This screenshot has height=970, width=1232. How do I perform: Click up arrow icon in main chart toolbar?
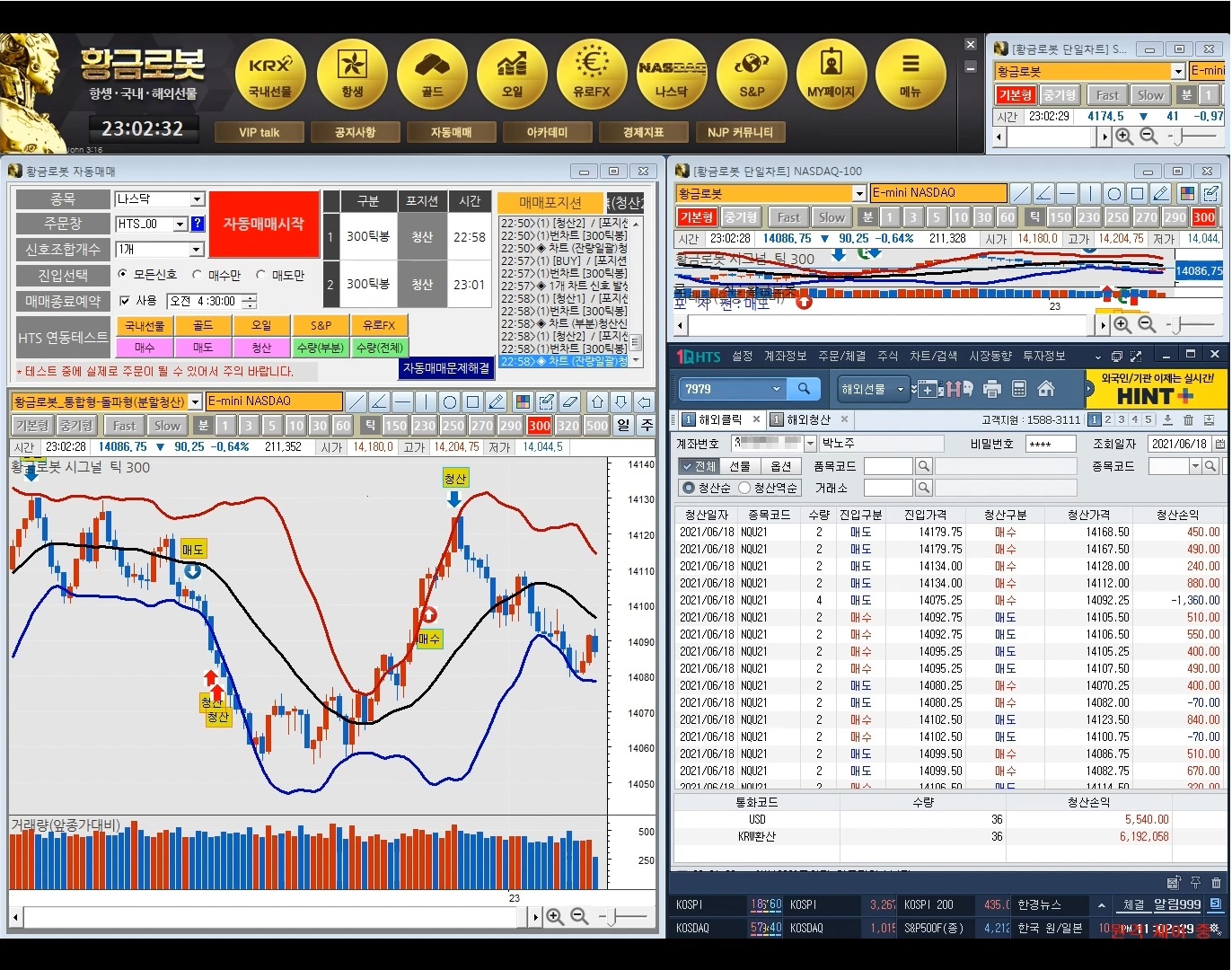click(x=598, y=401)
